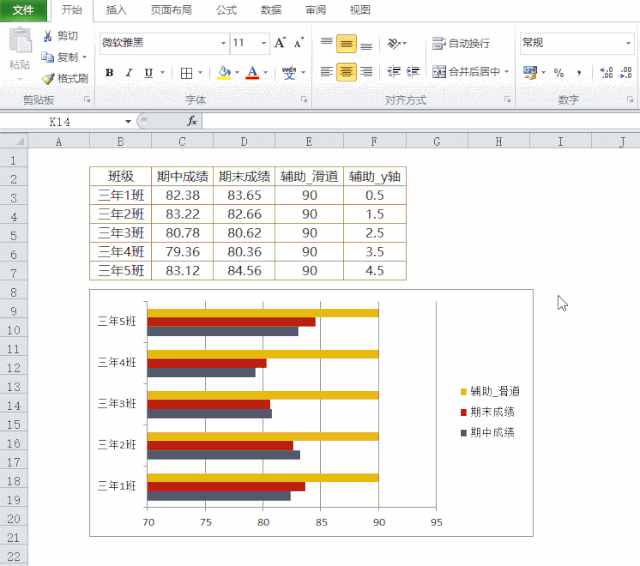Click the Copy icon
The width and height of the screenshot is (640, 566).
(47, 57)
